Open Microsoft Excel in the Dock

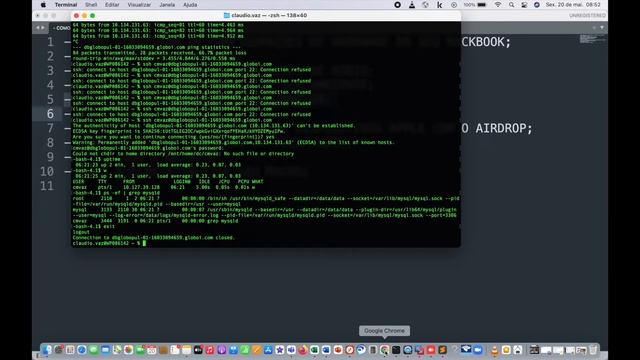(x=315, y=350)
